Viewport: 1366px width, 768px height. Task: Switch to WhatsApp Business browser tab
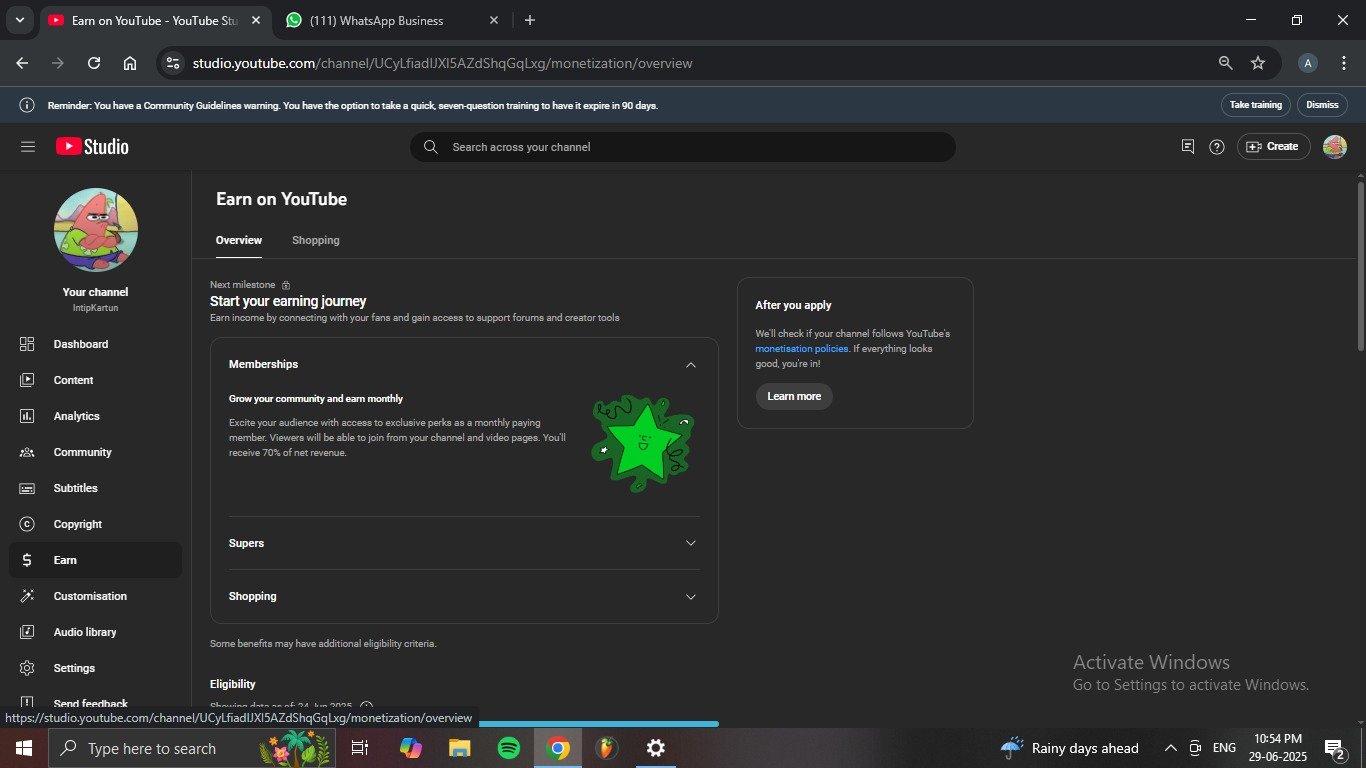(x=390, y=20)
